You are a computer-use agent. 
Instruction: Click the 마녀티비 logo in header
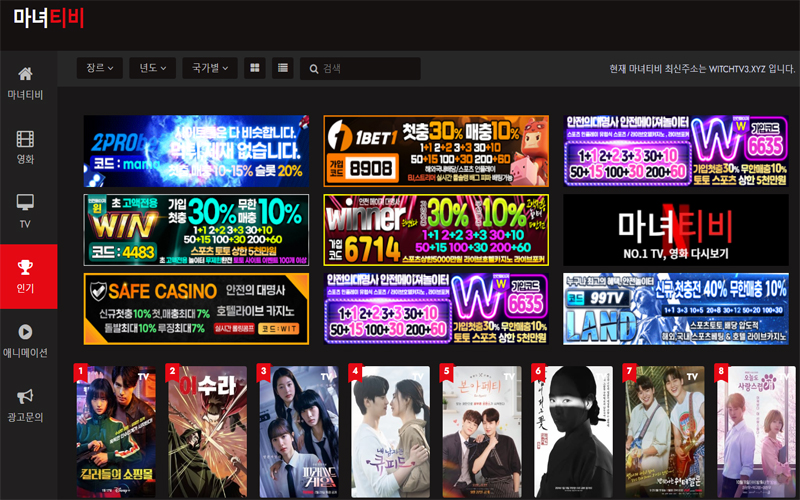tap(48, 18)
